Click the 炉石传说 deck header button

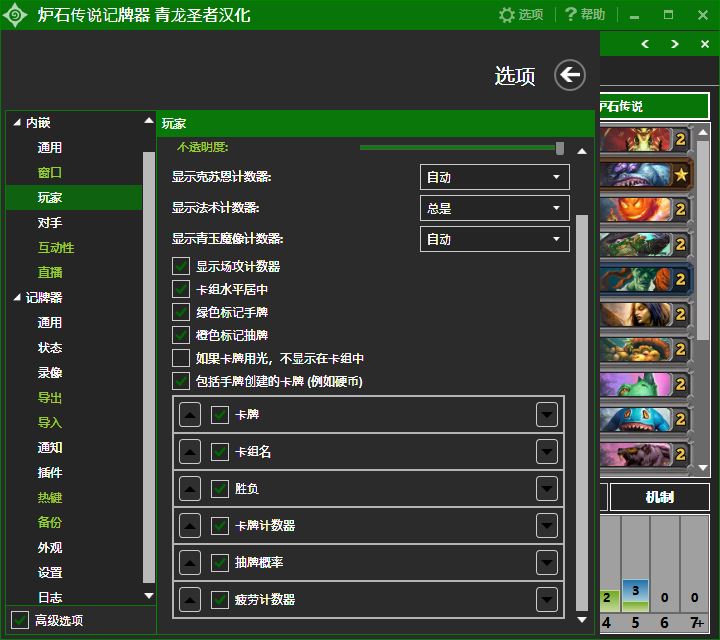coord(654,107)
